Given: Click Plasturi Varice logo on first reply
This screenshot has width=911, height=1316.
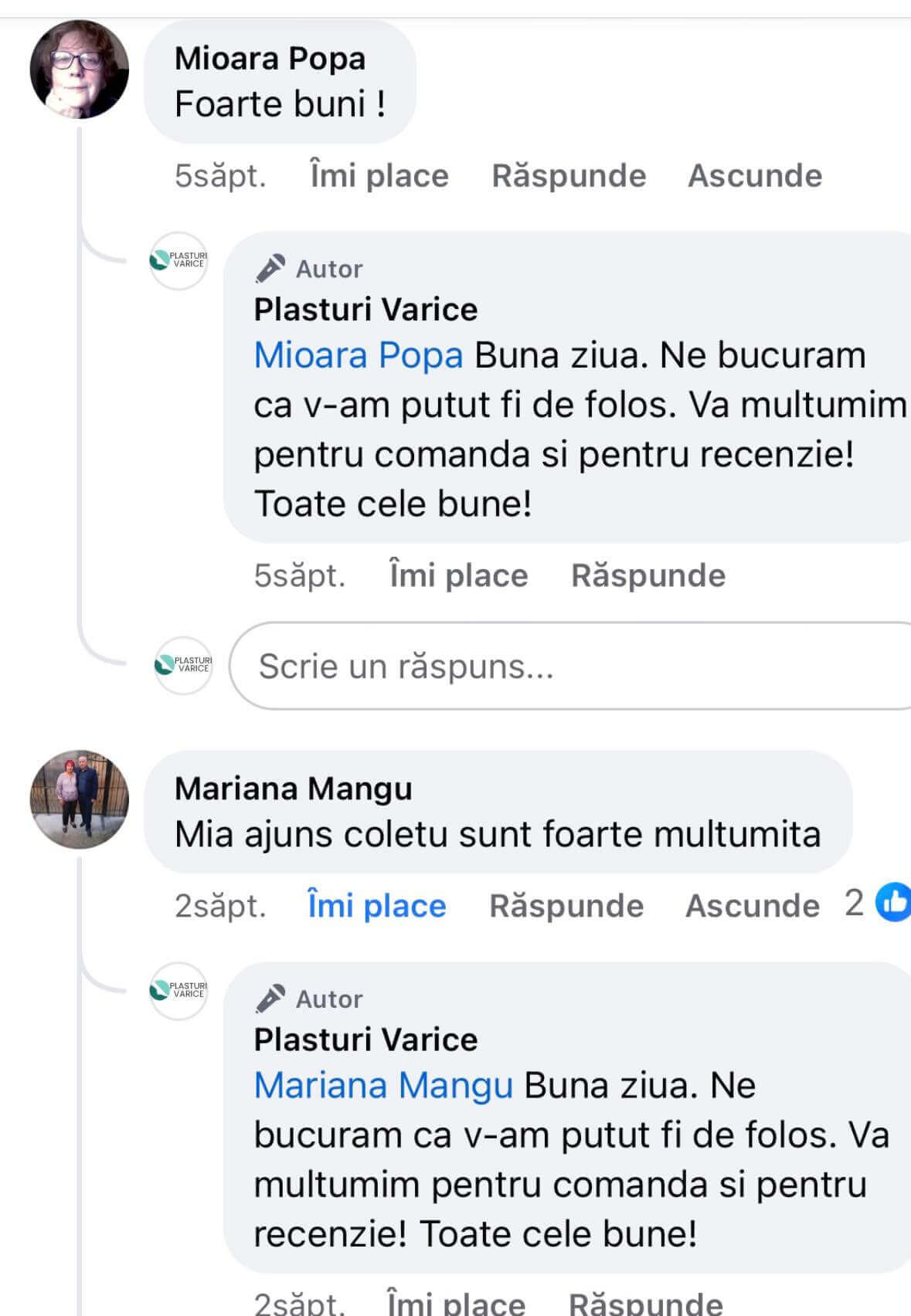Looking at the screenshot, I should pyautogui.click(x=178, y=260).
